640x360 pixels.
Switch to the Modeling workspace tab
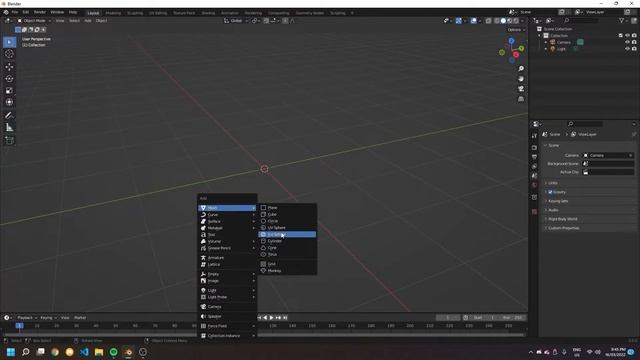[113, 13]
